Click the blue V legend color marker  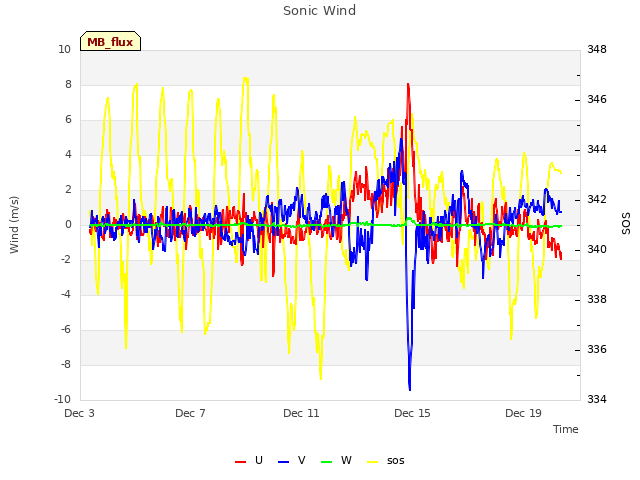[284, 462]
